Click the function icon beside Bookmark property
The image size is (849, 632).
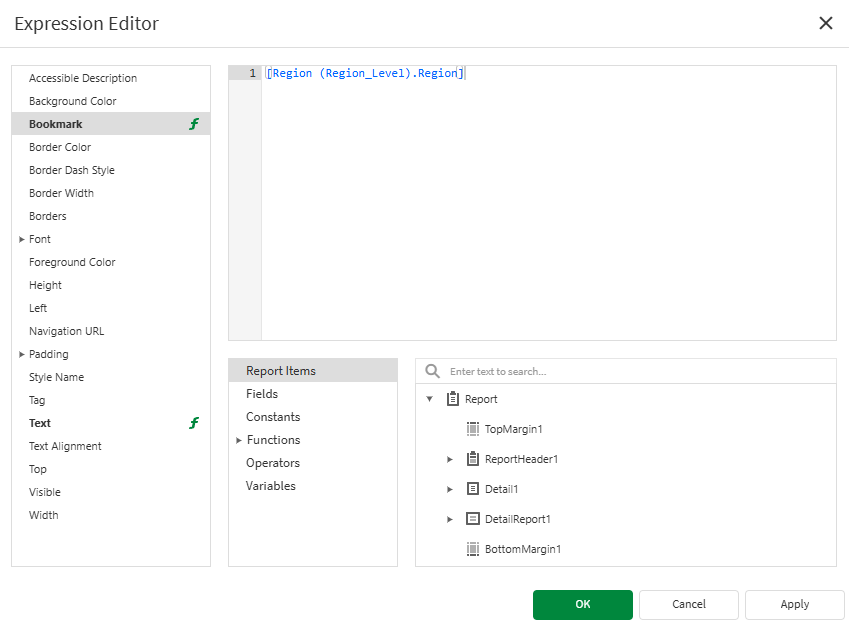193,123
